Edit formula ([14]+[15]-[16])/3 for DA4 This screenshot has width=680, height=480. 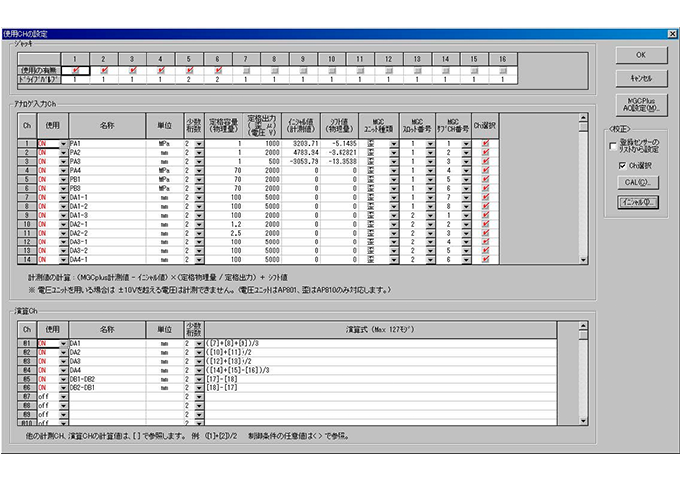point(381,370)
